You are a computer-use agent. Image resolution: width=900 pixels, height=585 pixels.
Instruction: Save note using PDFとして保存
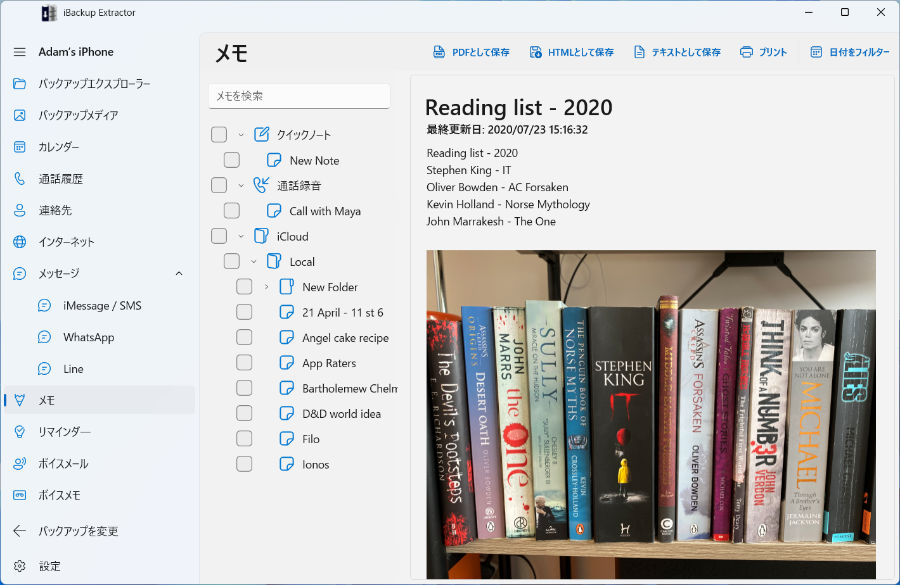tap(471, 52)
